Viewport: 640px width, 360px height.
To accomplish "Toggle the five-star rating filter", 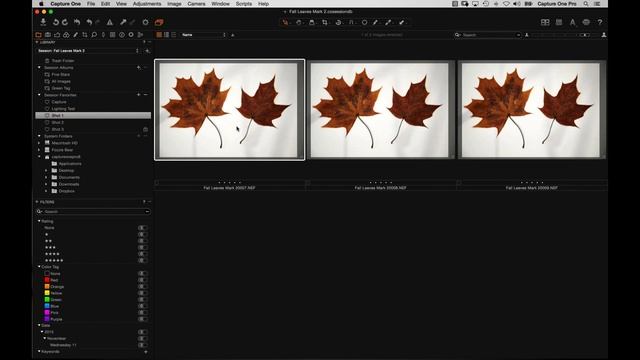I will [142, 260].
